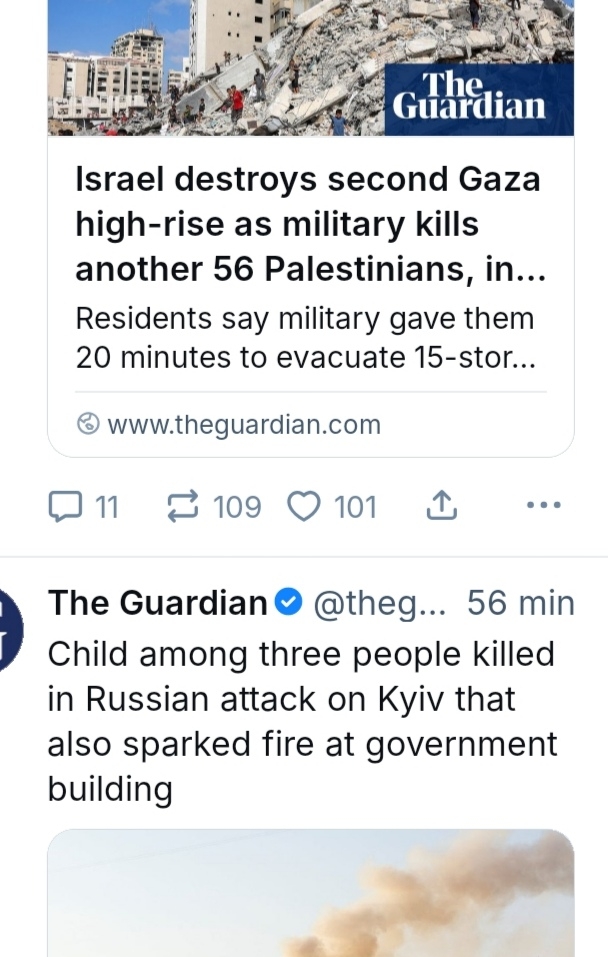The image size is (608, 957).
Task: Open the 'Israel destroys second Gaza high-rise' headline
Action: pyautogui.click(x=309, y=225)
